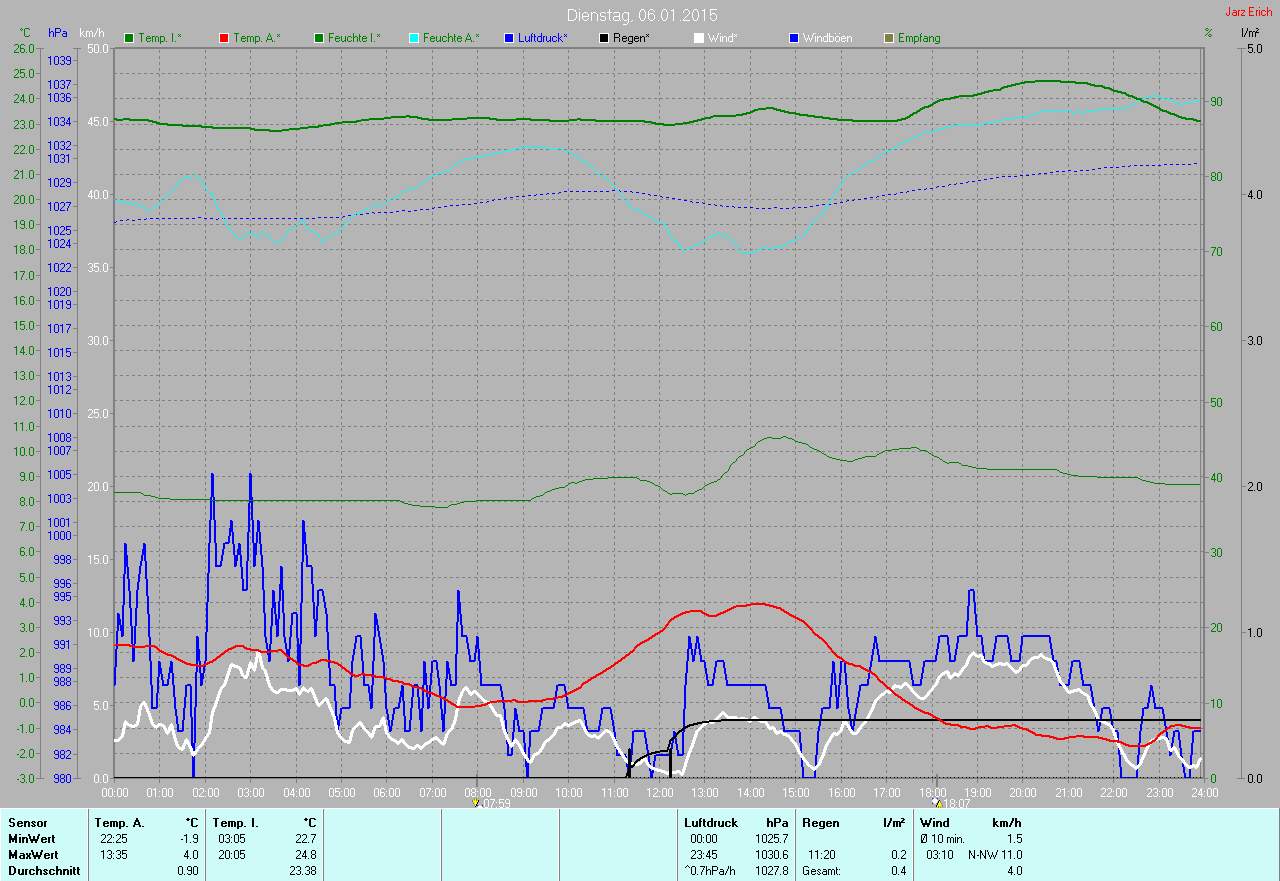This screenshot has height=881, width=1280.
Task: Toggle the Regen series label
Action: (631, 38)
